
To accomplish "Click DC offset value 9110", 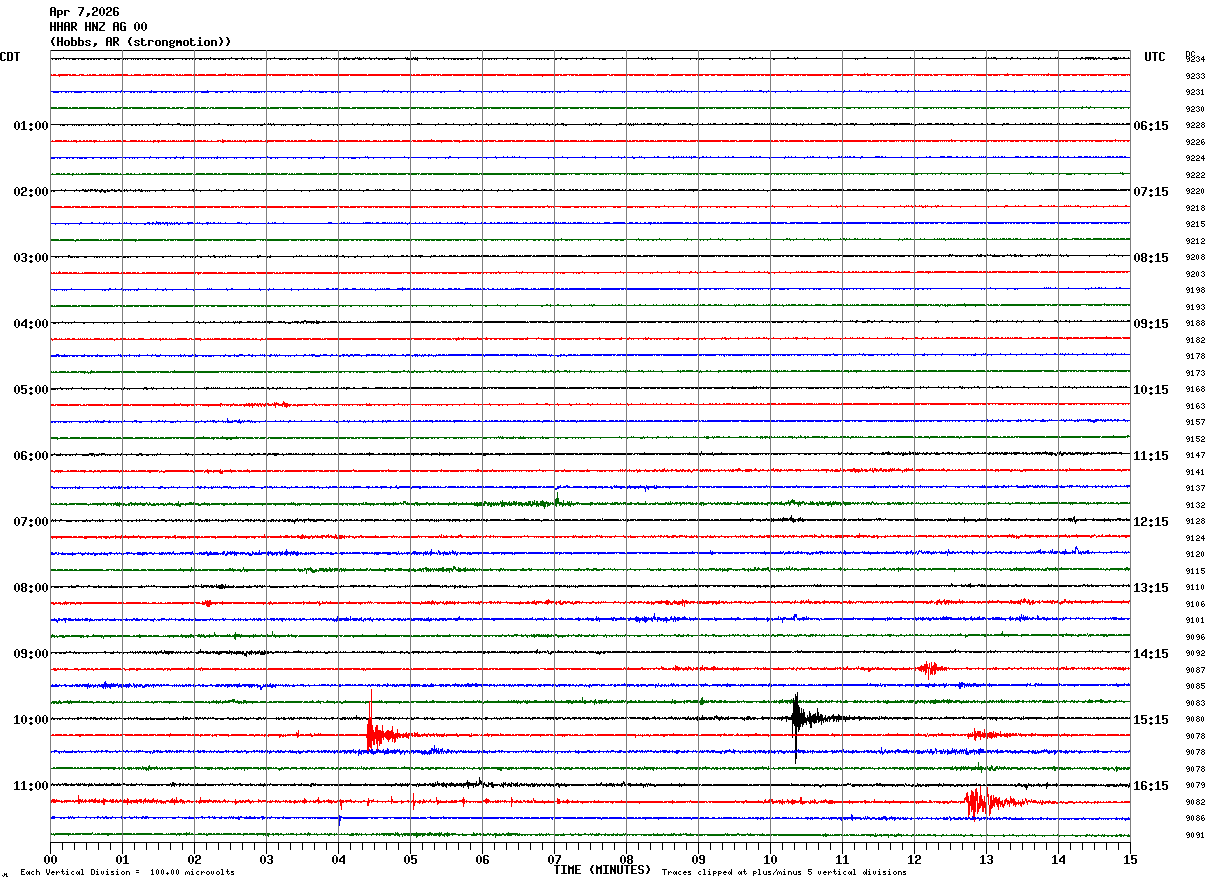I will point(1195,588).
